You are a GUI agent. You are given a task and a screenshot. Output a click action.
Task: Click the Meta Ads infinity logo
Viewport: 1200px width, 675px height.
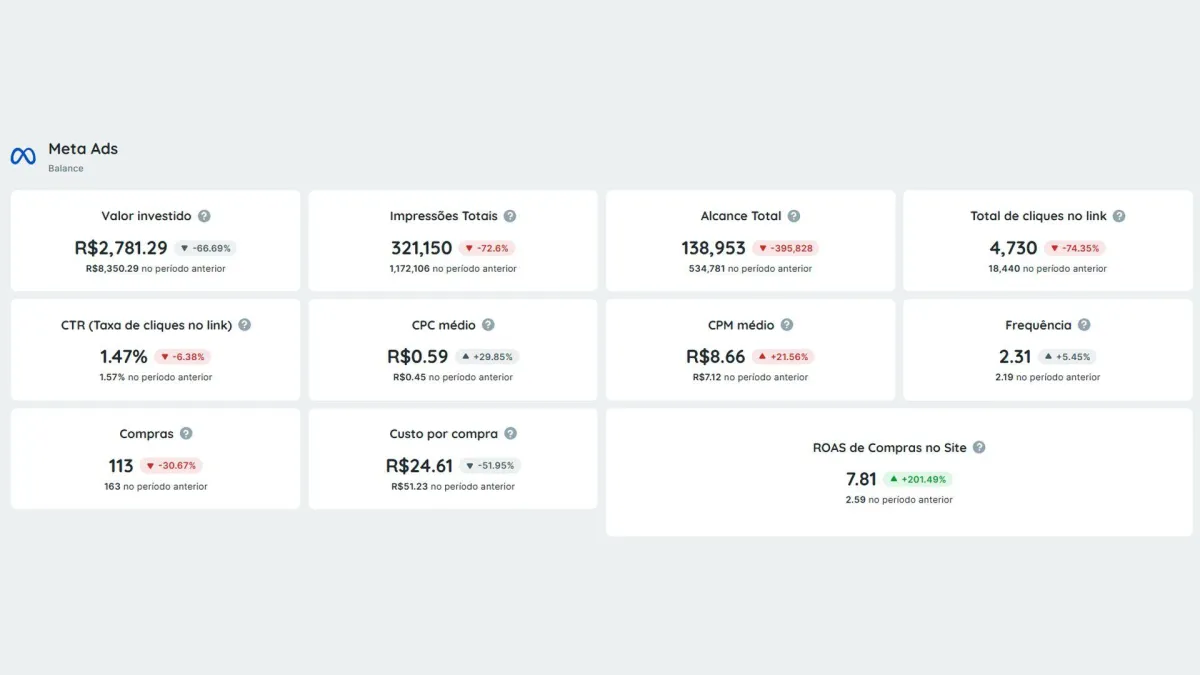click(23, 156)
